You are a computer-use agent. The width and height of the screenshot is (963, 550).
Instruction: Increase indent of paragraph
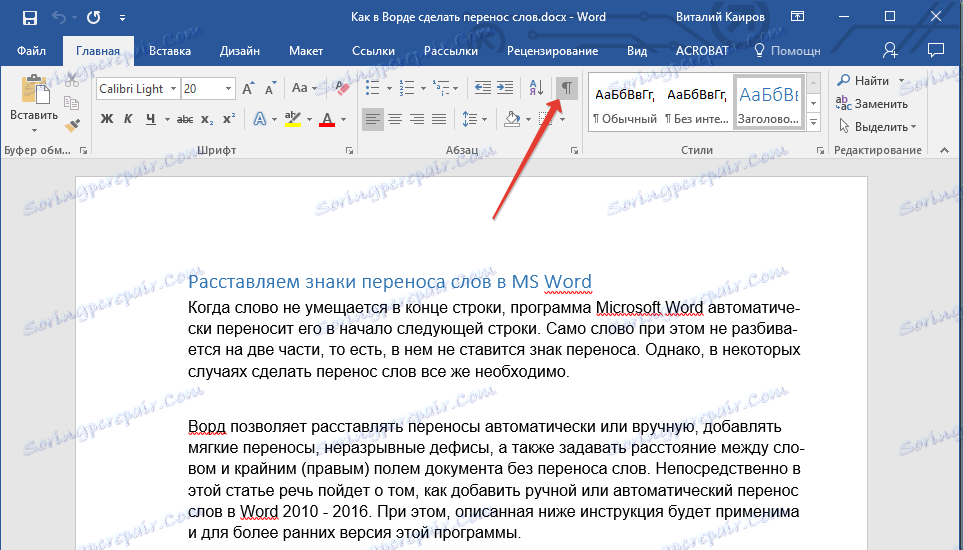[505, 88]
